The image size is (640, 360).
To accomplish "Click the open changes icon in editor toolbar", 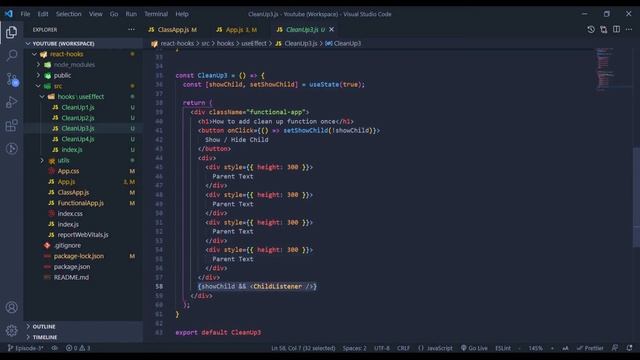I will pyautogui.click(x=603, y=29).
